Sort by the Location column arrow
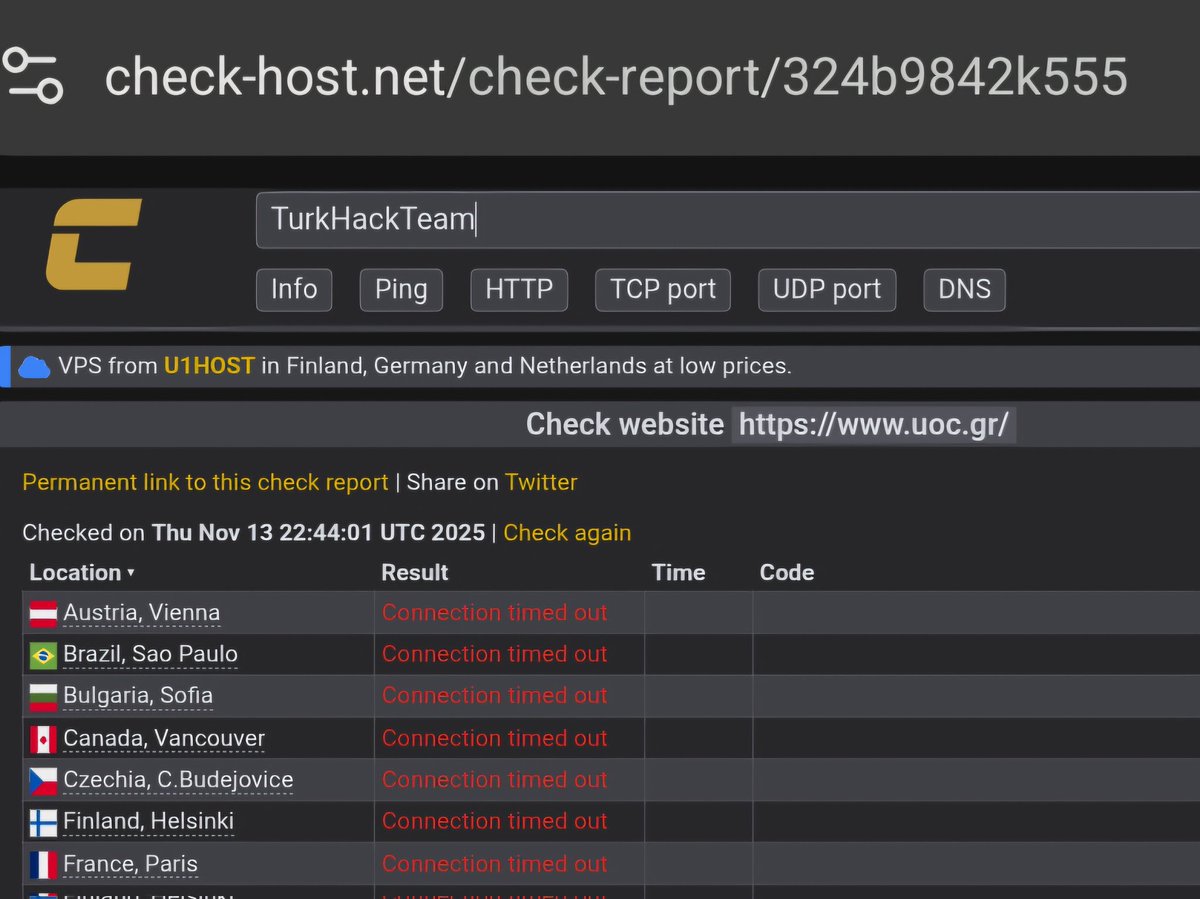The image size is (1200, 899). [x=131, y=574]
